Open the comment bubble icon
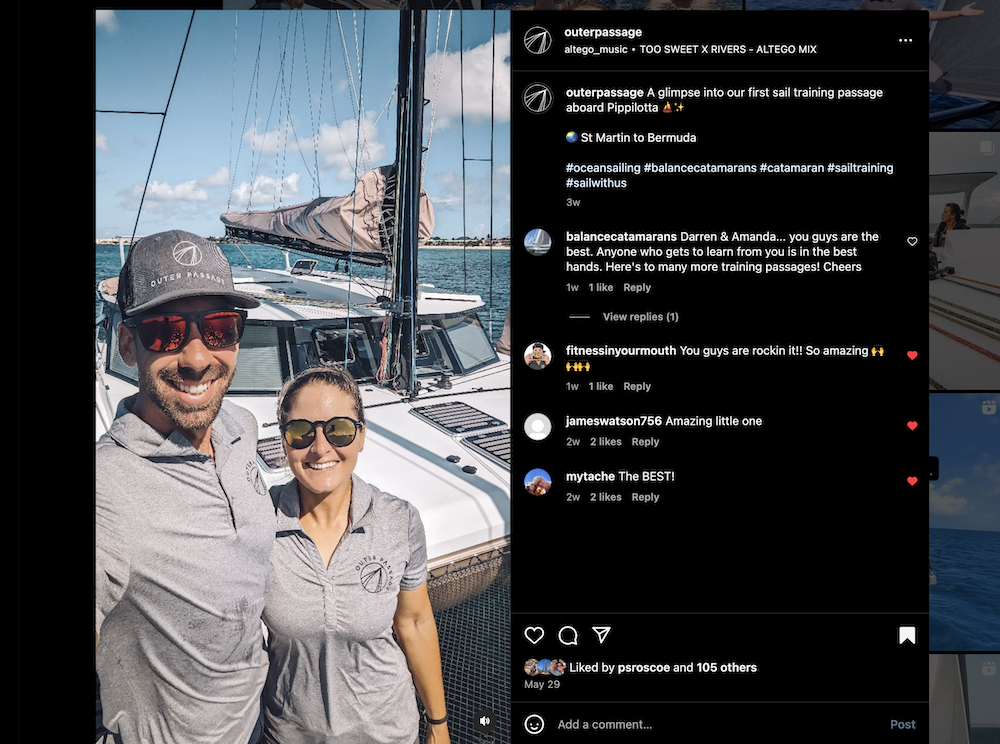 coord(568,636)
